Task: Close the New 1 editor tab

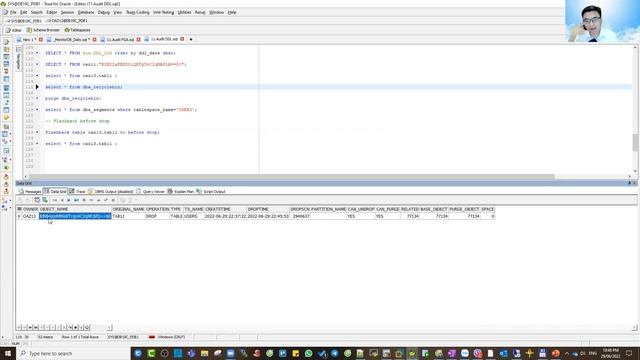Action: tap(41, 40)
